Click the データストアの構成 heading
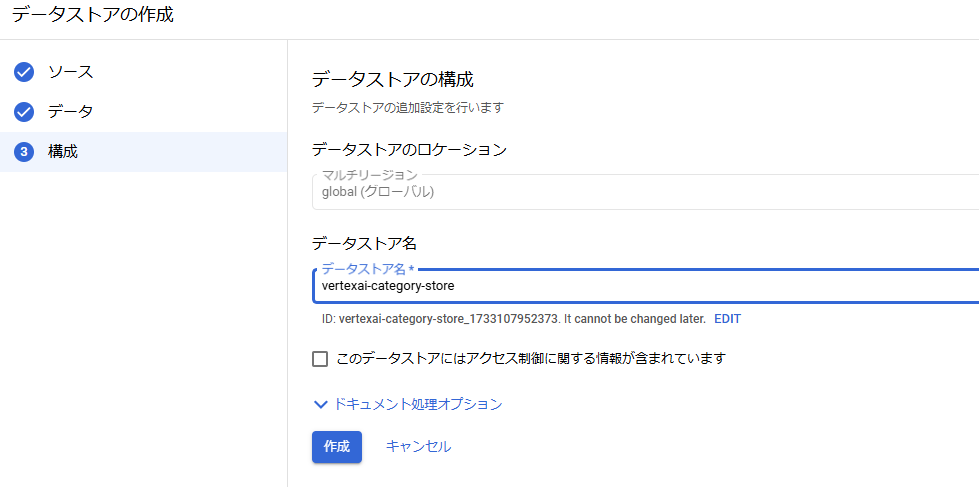The image size is (979, 495). point(392,80)
